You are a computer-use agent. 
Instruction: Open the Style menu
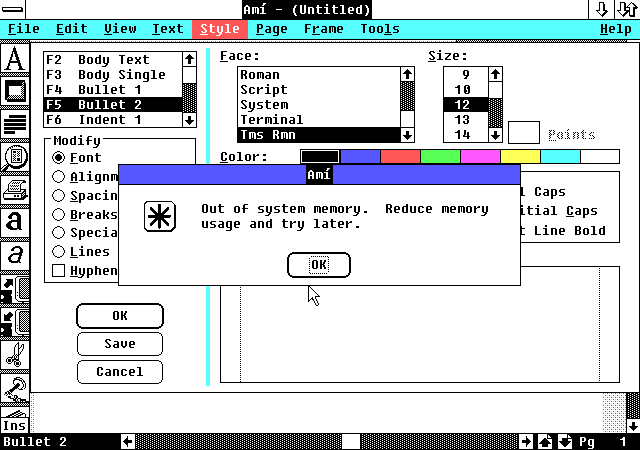(x=220, y=29)
